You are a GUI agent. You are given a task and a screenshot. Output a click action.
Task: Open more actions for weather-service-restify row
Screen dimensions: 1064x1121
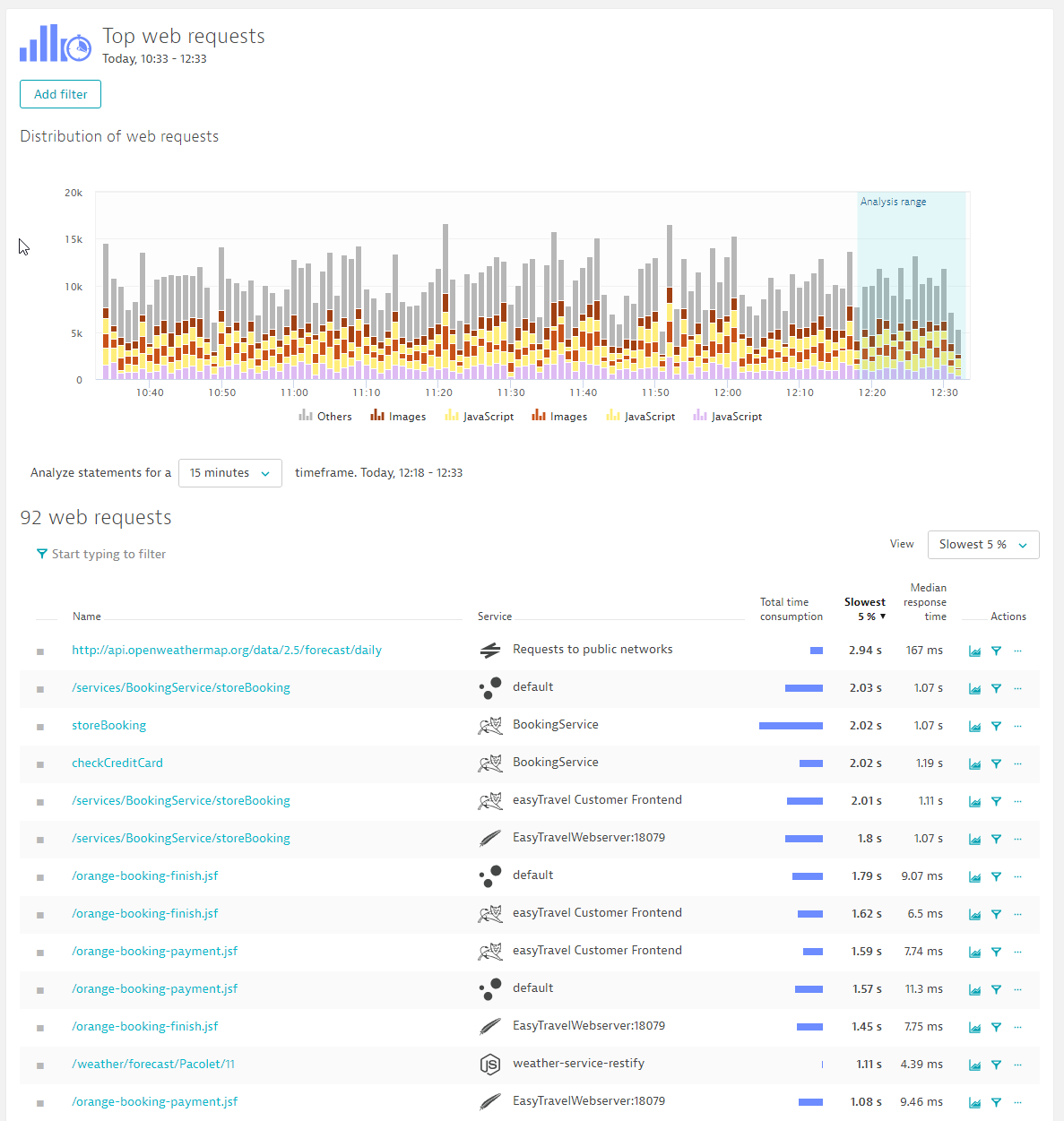pos(1017,1065)
